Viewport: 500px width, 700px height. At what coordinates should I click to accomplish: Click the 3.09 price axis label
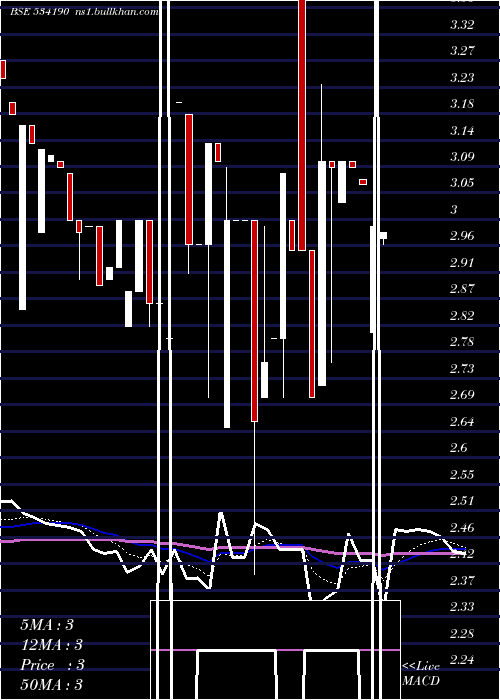(462, 157)
